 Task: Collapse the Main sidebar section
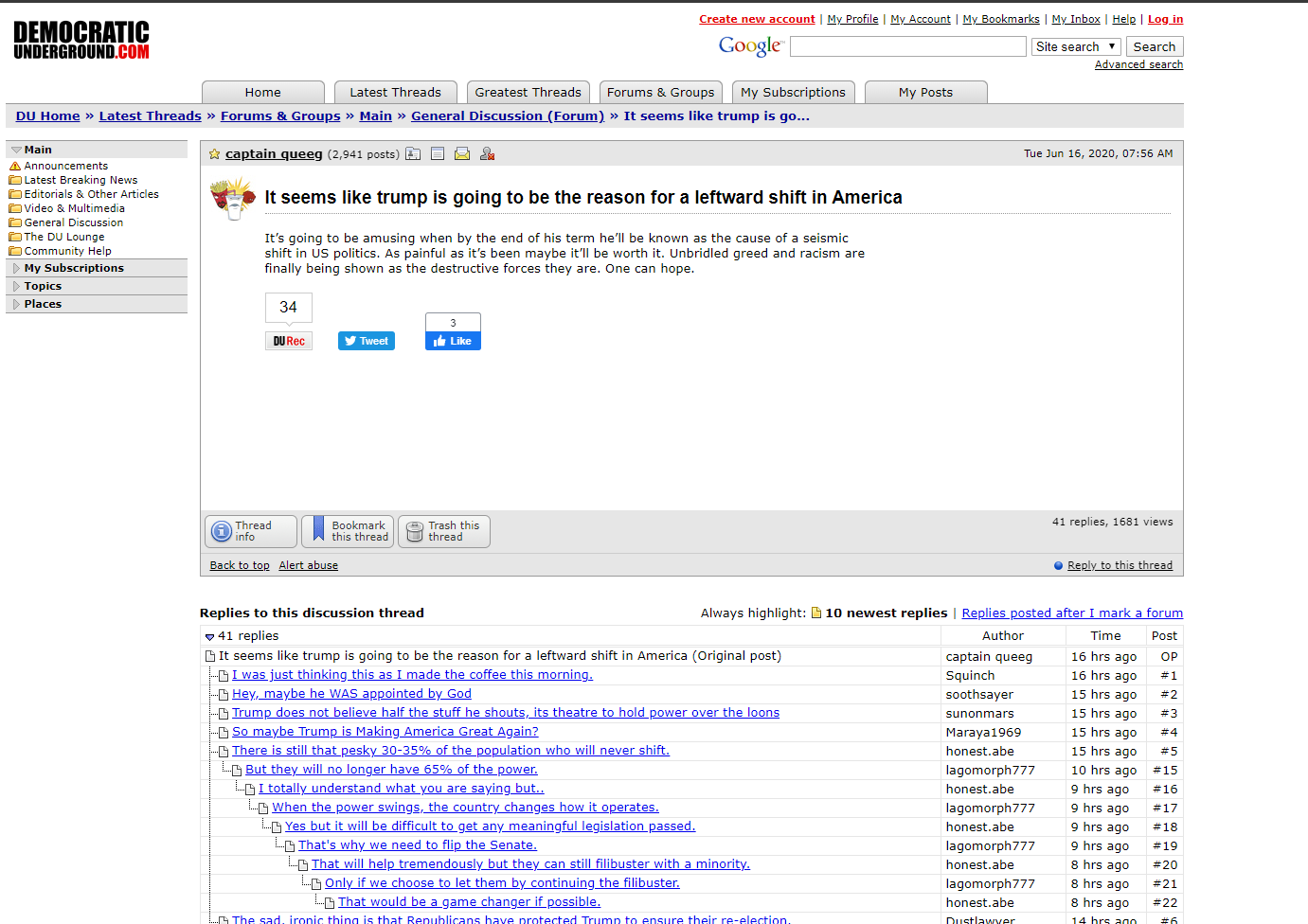pyautogui.click(x=16, y=150)
